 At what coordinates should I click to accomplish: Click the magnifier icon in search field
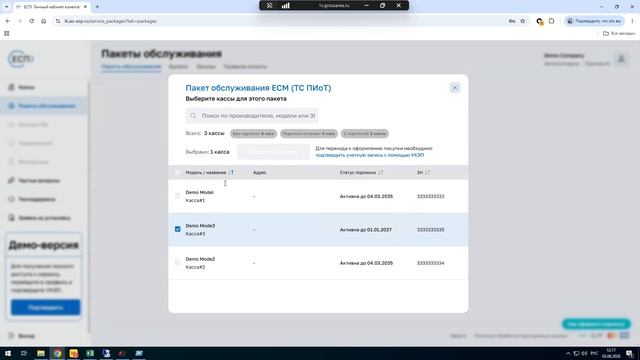[x=193, y=116]
